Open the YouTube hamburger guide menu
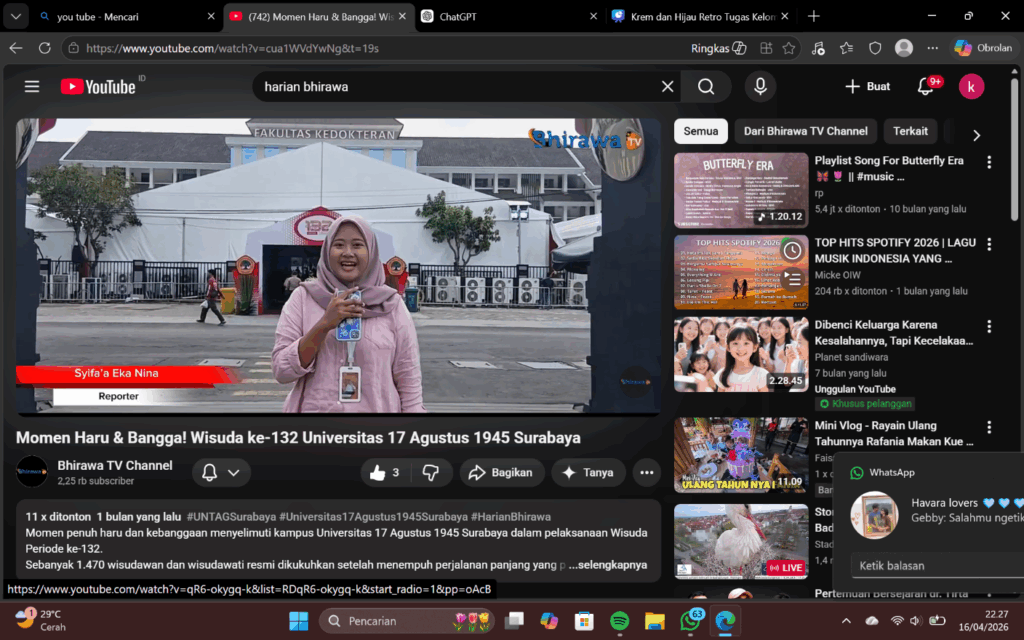The height and width of the screenshot is (640, 1024). click(x=32, y=87)
